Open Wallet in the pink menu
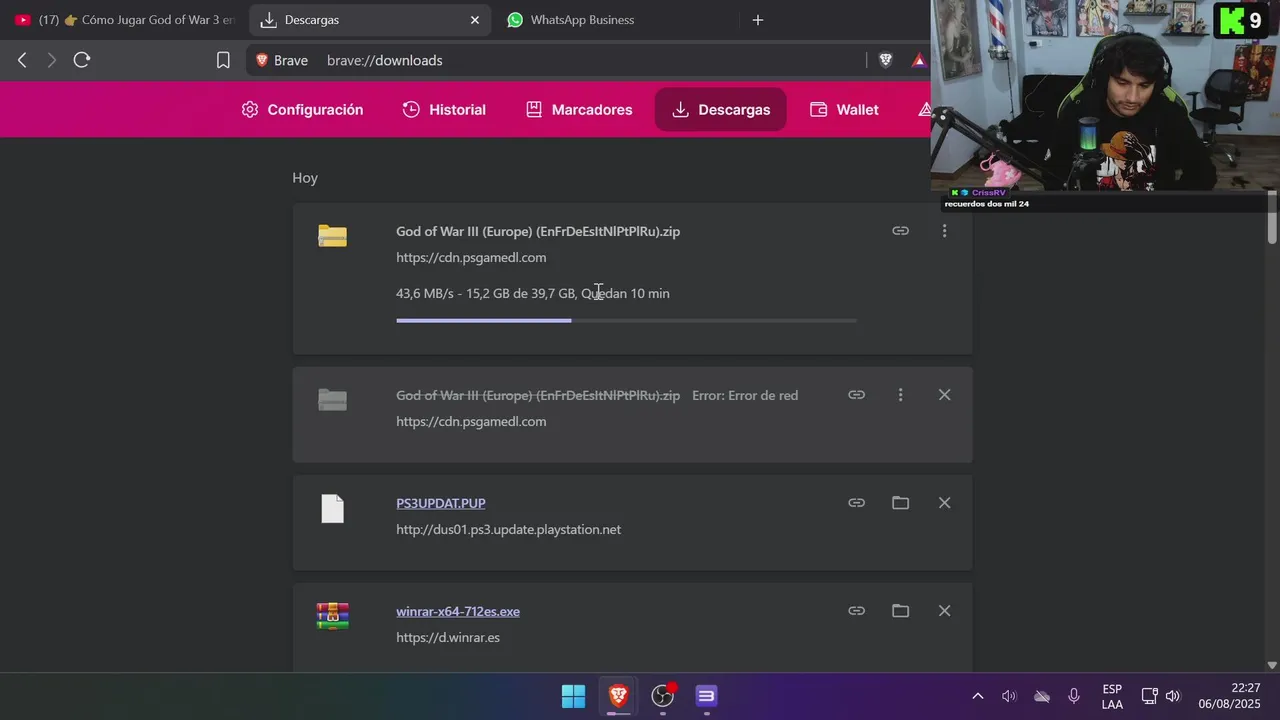The image size is (1280, 720). pos(844,109)
